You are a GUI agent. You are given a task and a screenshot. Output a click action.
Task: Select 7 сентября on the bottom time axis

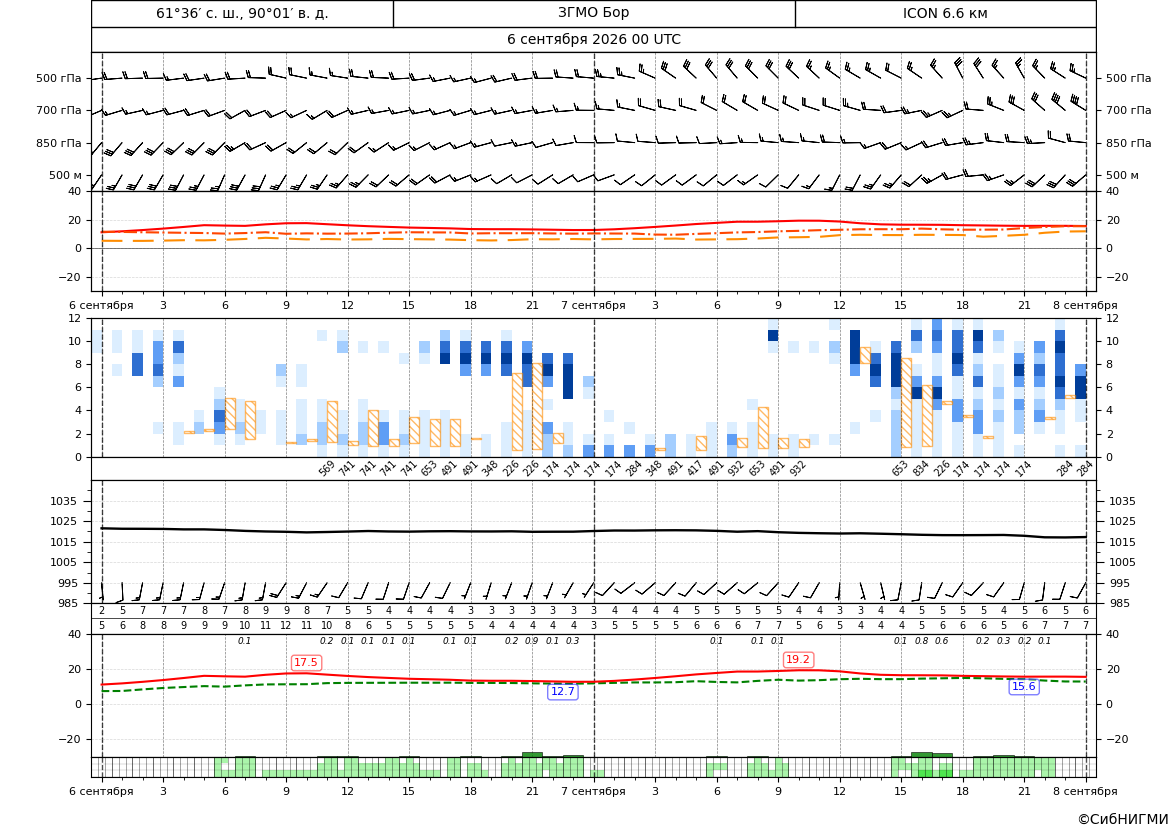[x=593, y=791]
